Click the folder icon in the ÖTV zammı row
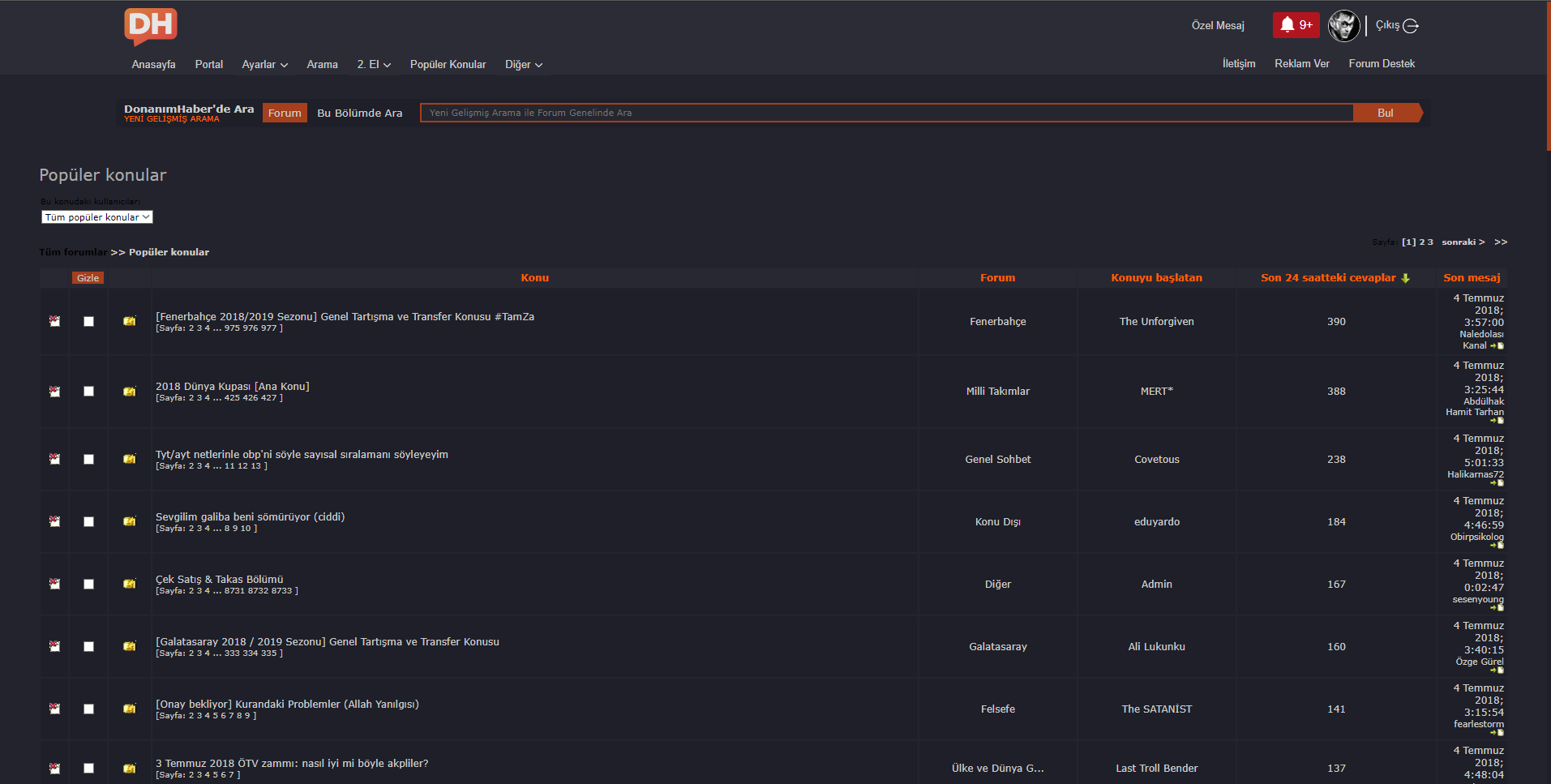 click(x=129, y=768)
